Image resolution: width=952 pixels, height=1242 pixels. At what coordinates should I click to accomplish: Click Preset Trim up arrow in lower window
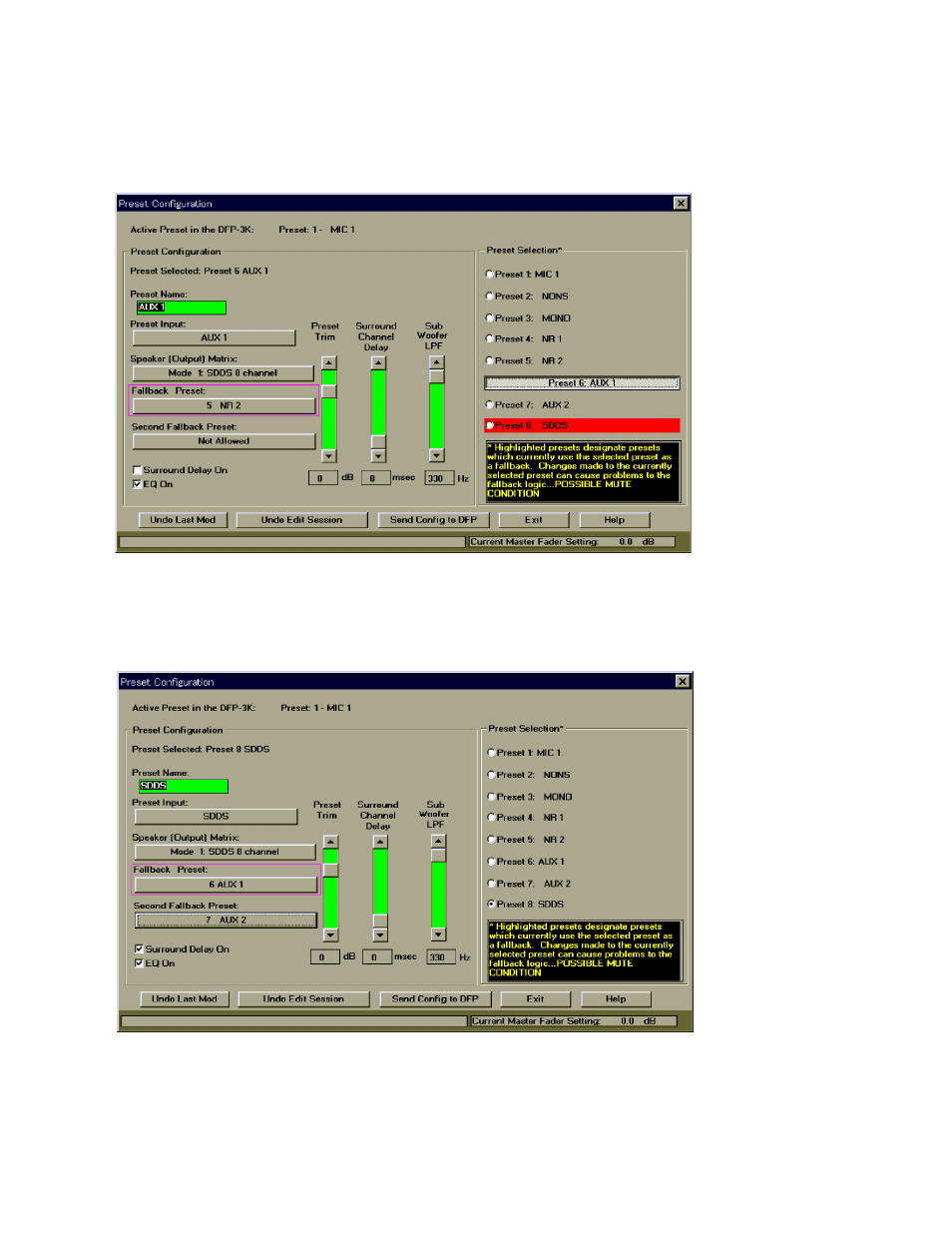[x=331, y=843]
